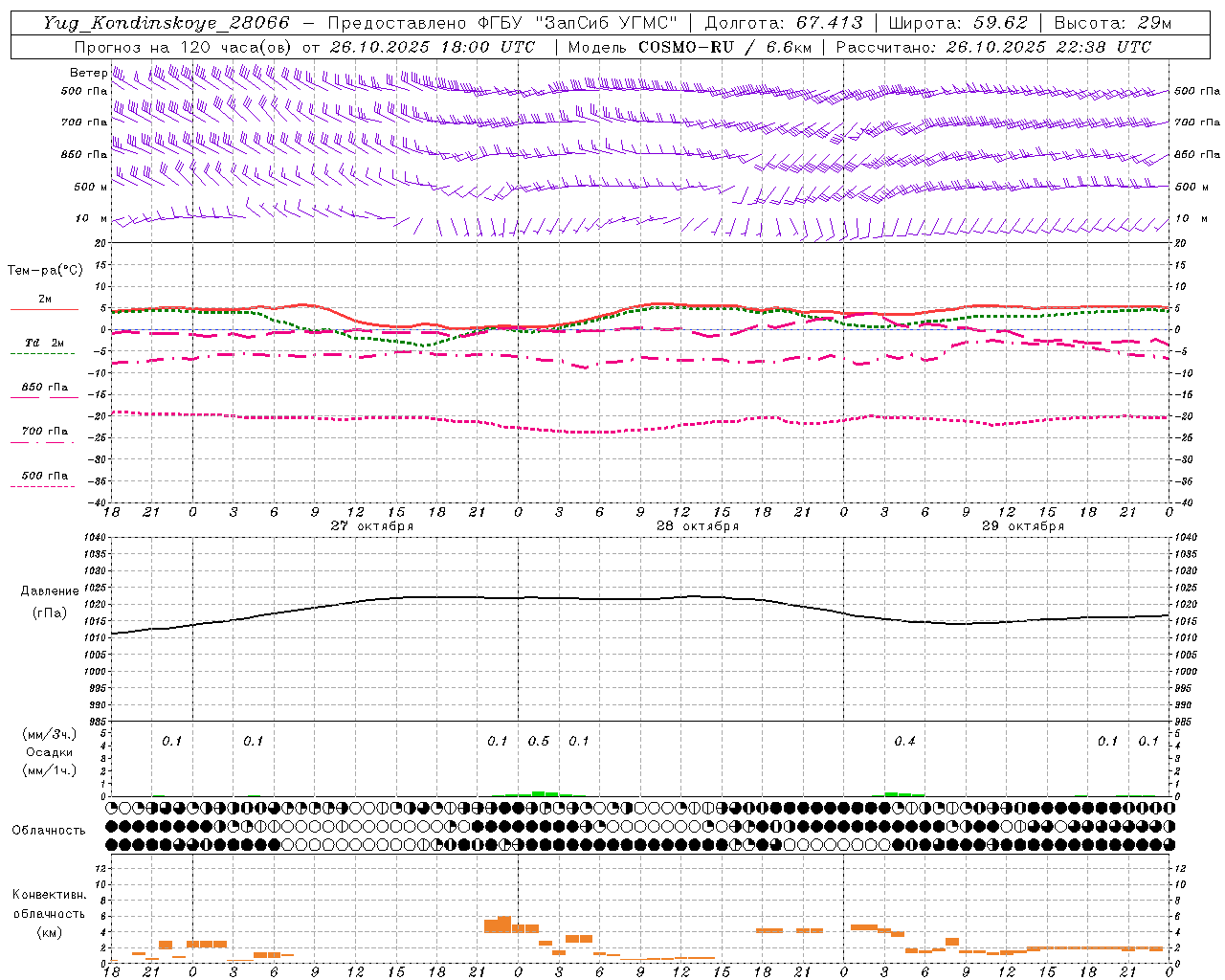Select the station title Yug_Kondinskoye_28066
Image resolution: width=1225 pixels, height=980 pixels.
pyautogui.click(x=166, y=23)
